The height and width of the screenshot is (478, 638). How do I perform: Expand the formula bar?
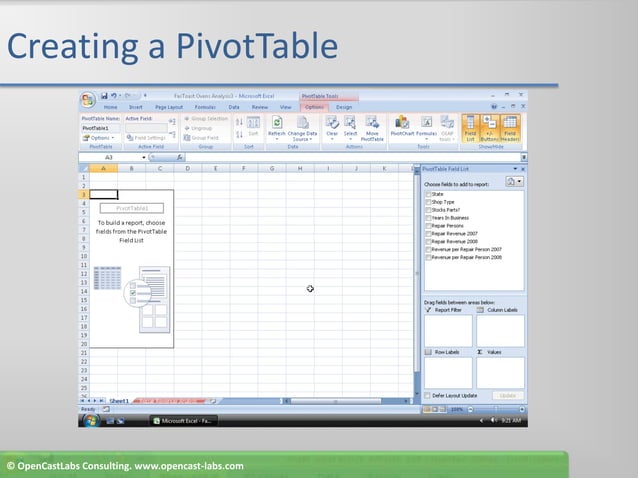(x=524, y=157)
